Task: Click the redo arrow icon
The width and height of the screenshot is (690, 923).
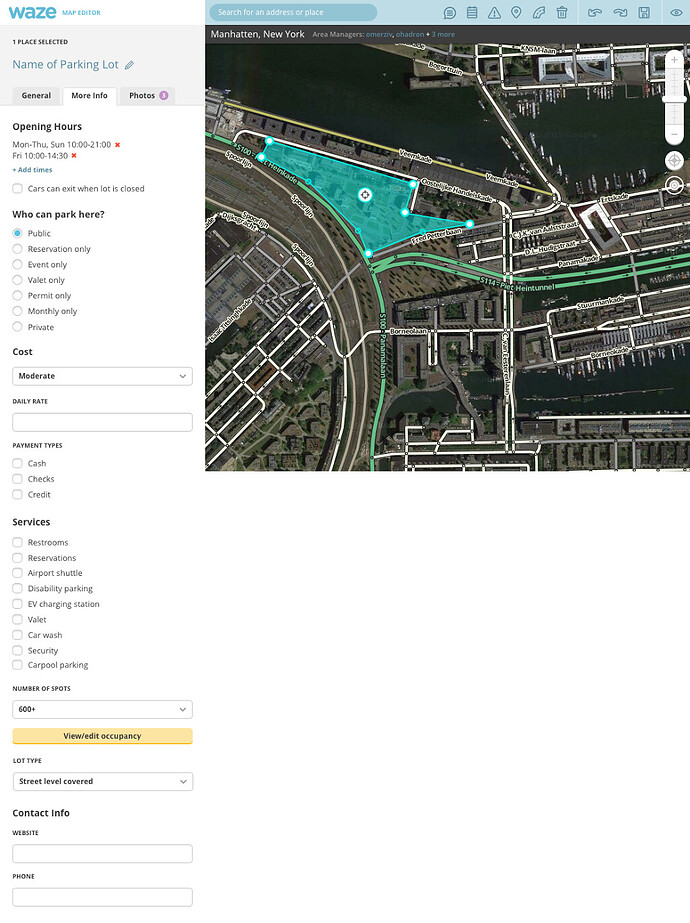Action: [620, 13]
